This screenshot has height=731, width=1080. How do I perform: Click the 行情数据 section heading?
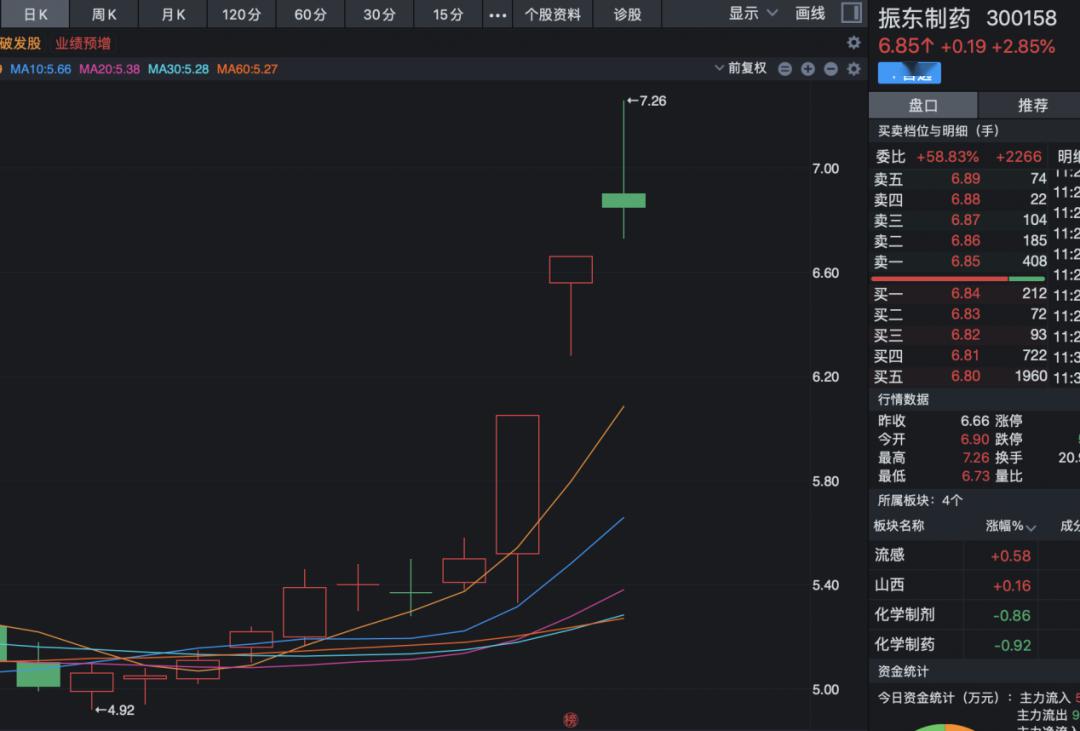(x=903, y=400)
